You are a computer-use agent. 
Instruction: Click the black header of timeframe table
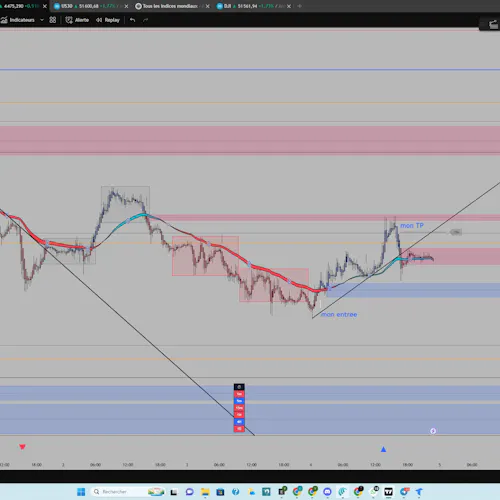click(x=239, y=387)
